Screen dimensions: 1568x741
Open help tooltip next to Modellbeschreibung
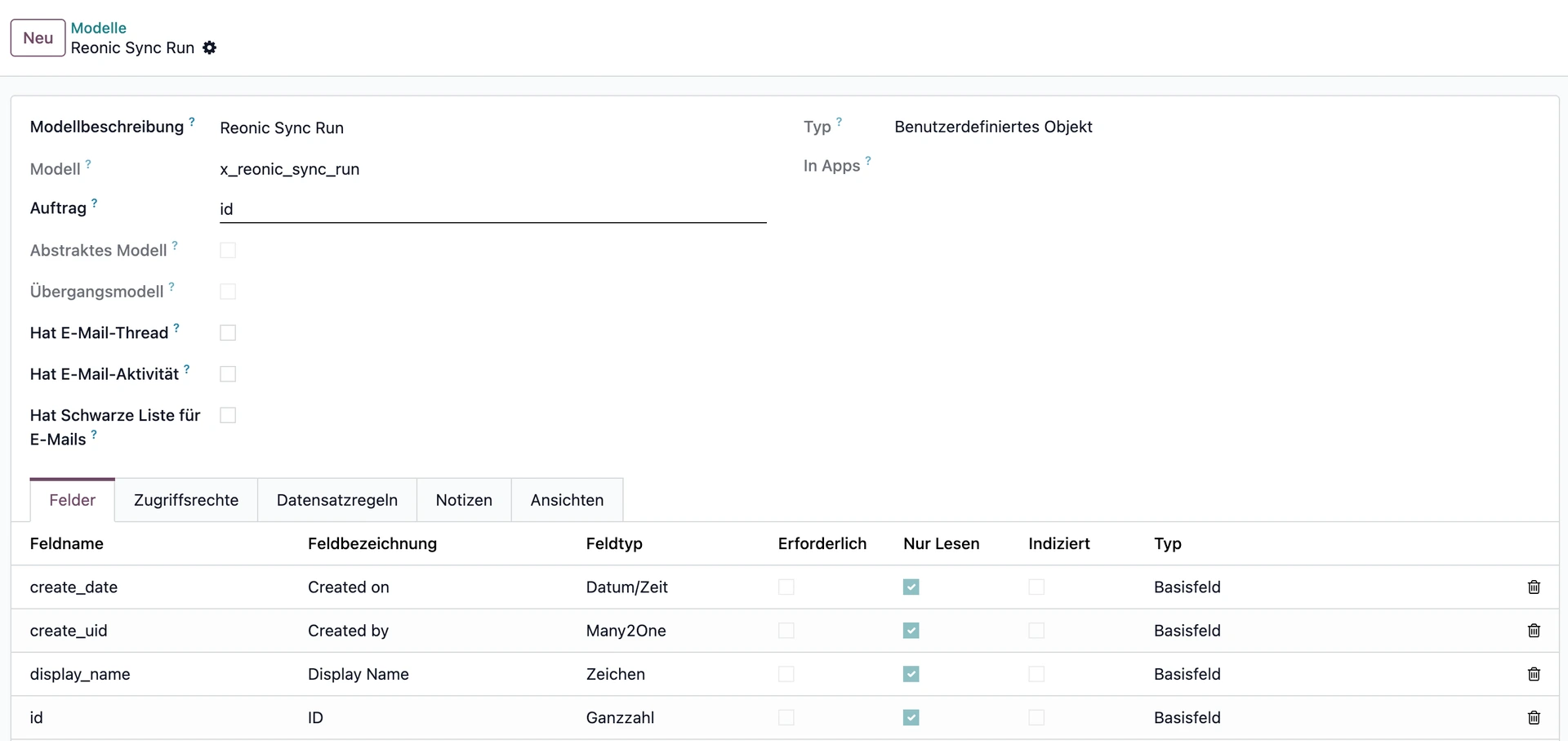pos(192,122)
